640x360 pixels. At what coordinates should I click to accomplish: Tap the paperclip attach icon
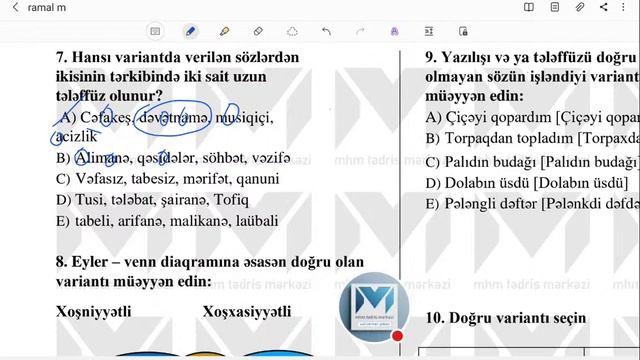(x=580, y=7)
